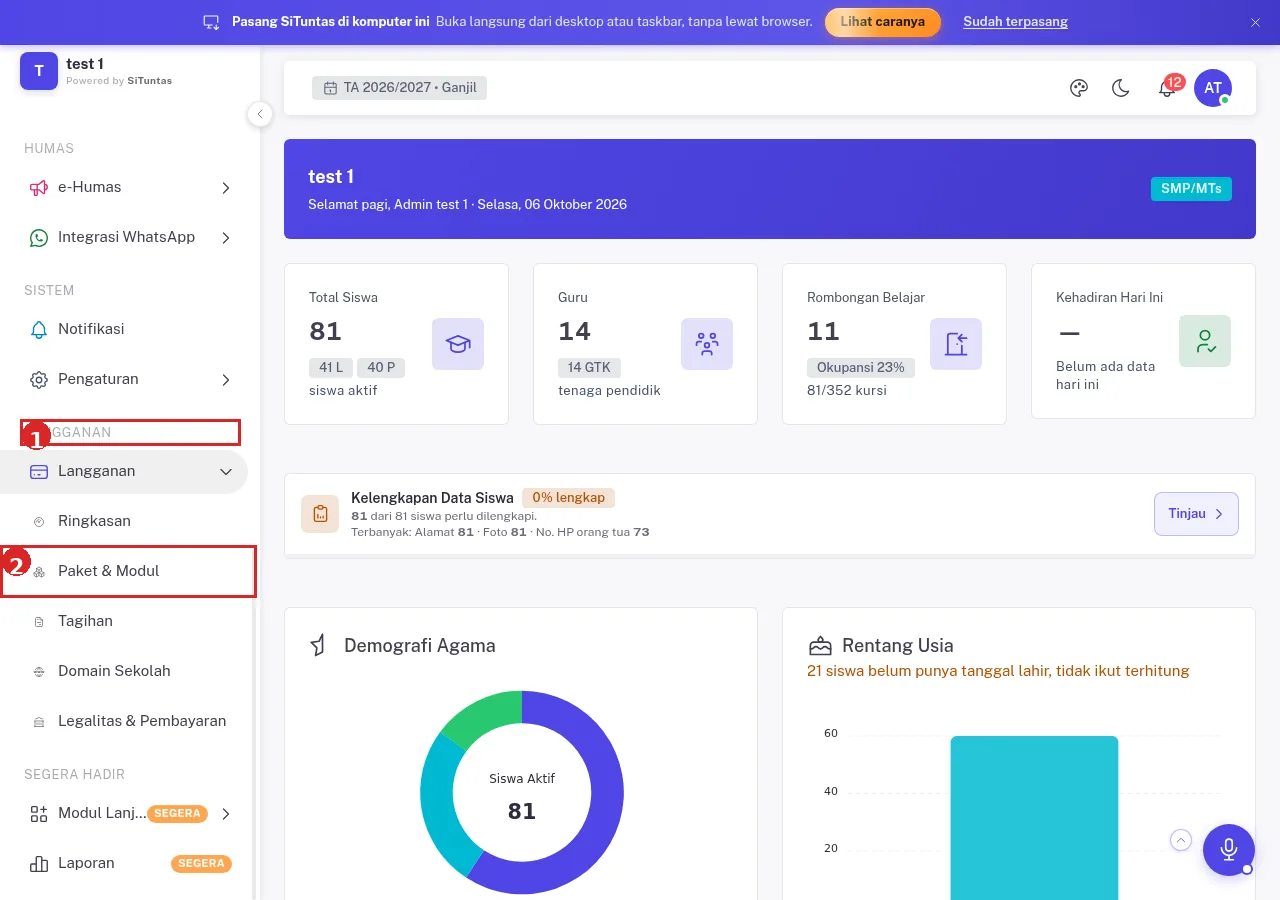Click the card icon beside Langganan

coord(39,471)
